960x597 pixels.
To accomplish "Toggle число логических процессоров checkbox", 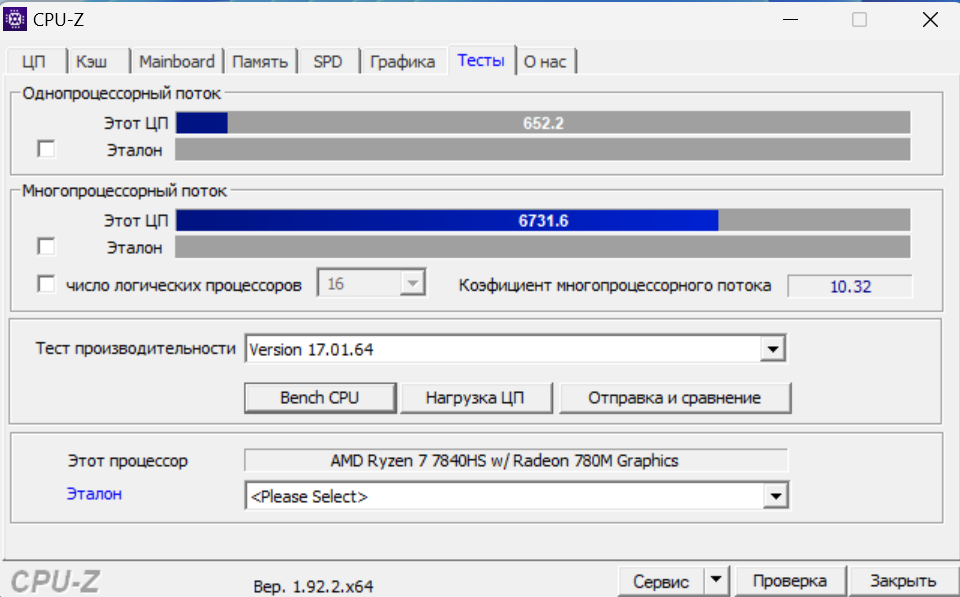I will (46, 285).
